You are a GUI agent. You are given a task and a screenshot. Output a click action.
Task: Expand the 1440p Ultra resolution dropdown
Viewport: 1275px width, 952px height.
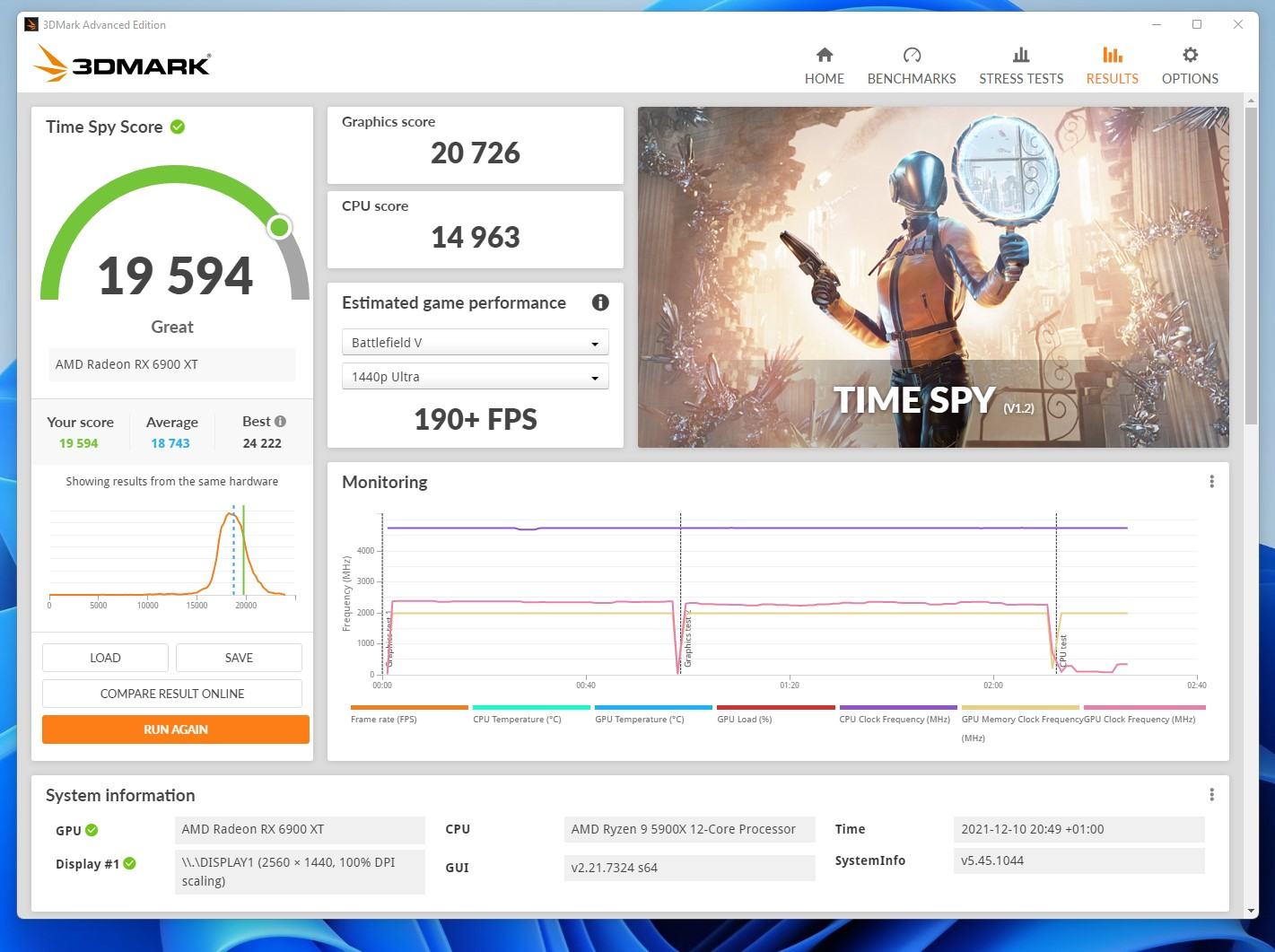click(x=475, y=377)
